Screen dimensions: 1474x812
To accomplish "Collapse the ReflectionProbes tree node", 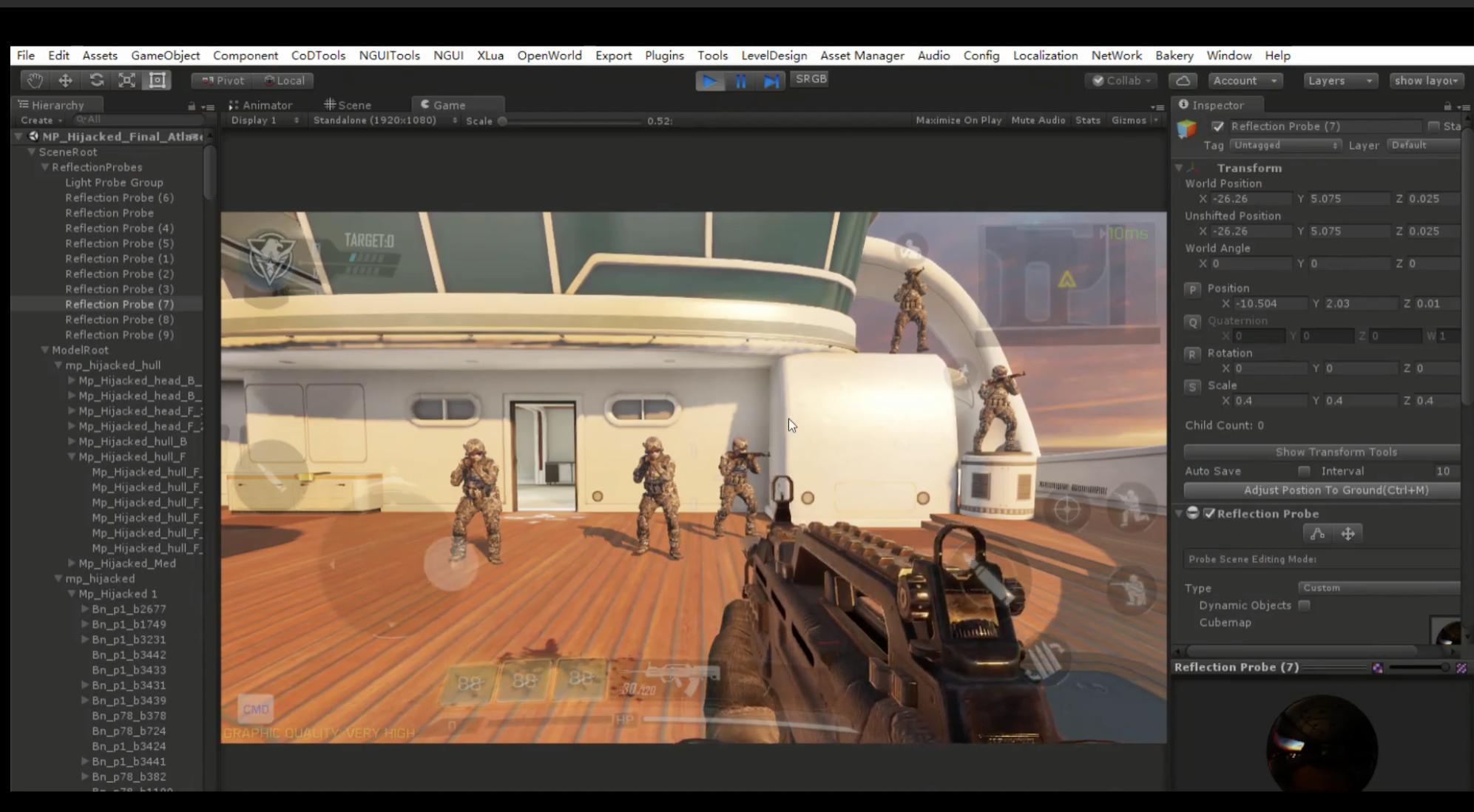I will pyautogui.click(x=45, y=167).
